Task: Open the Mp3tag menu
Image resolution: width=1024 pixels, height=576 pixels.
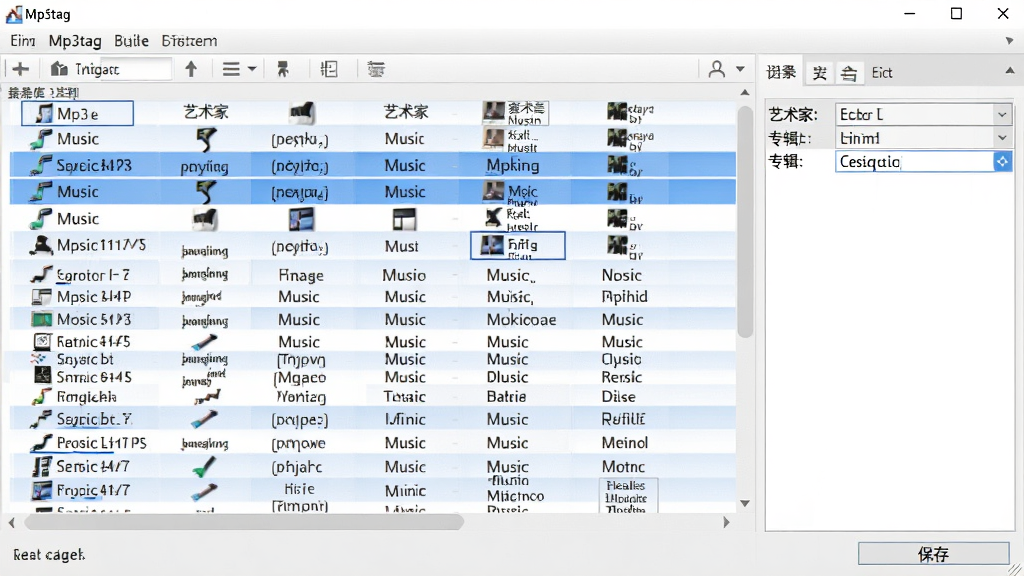Action: point(75,40)
